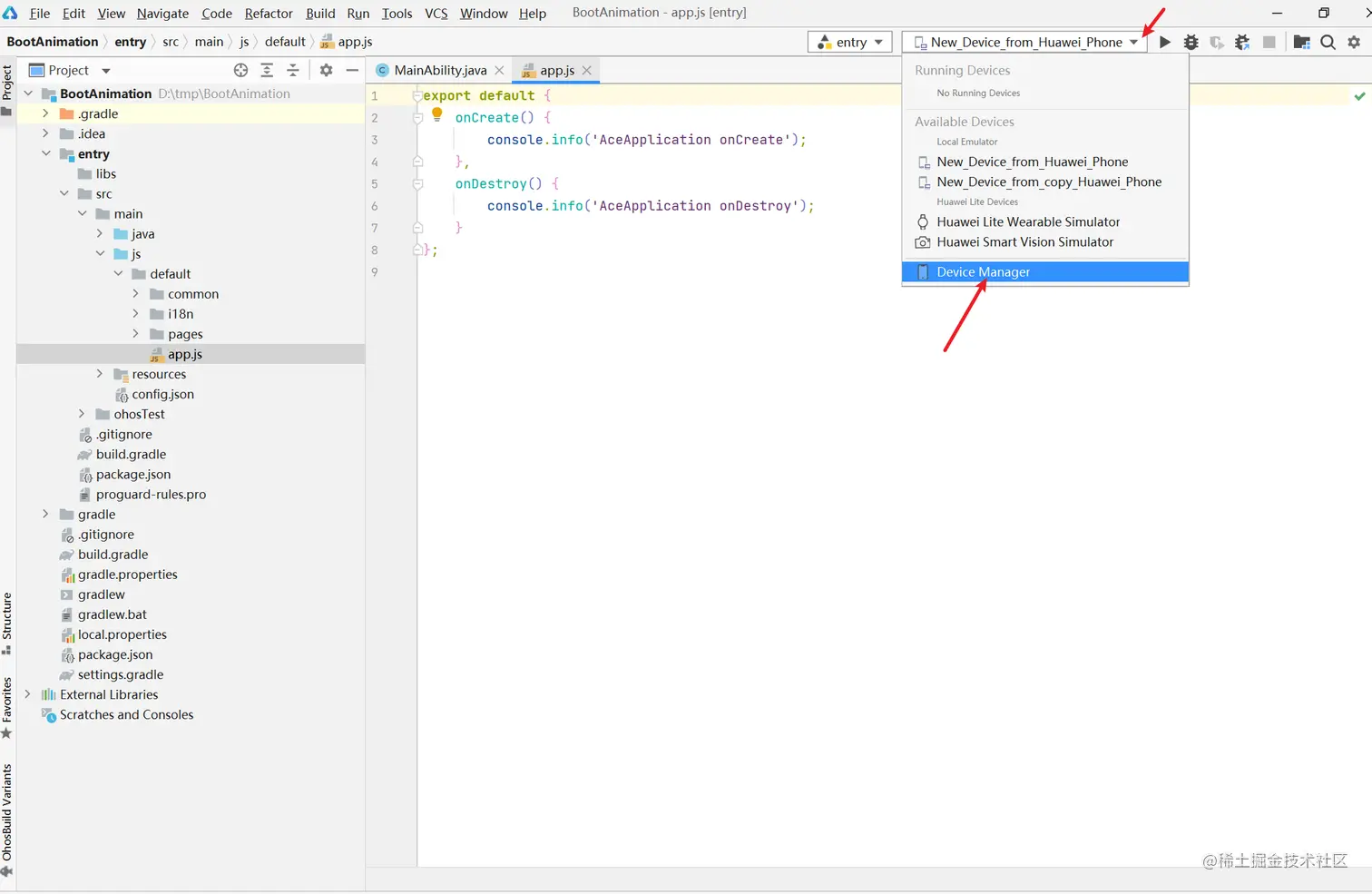
Task: Expand the java folder
Action: point(100,233)
